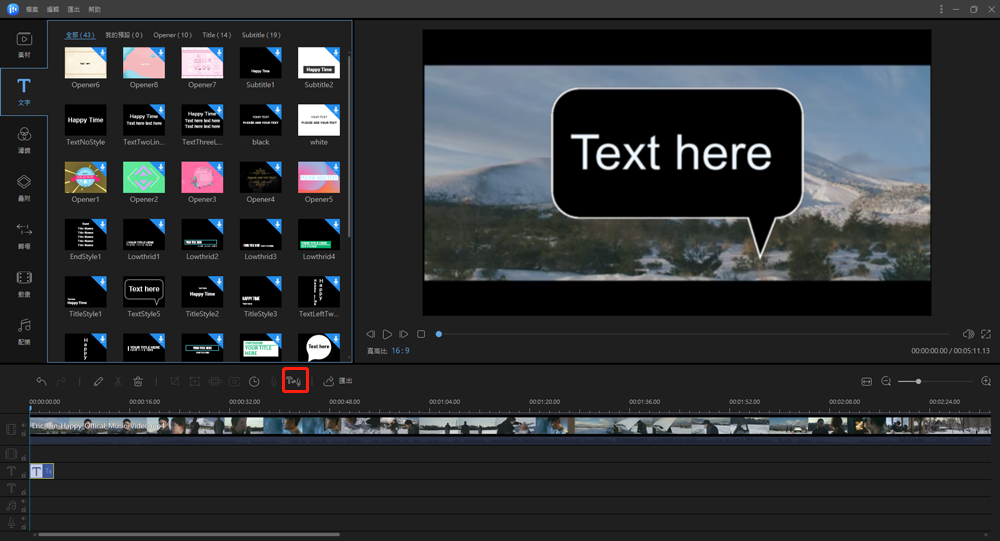Click the clock duration icon
Image resolution: width=1000 pixels, height=541 pixels.
click(254, 382)
